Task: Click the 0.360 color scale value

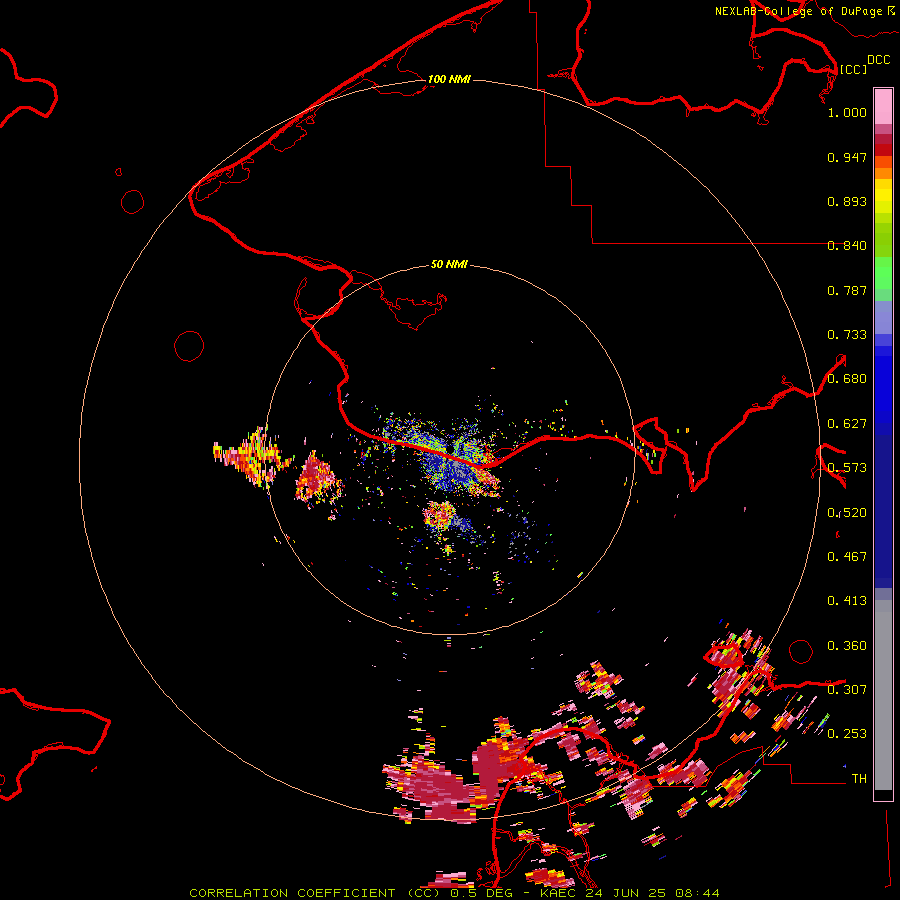Action: click(x=847, y=646)
